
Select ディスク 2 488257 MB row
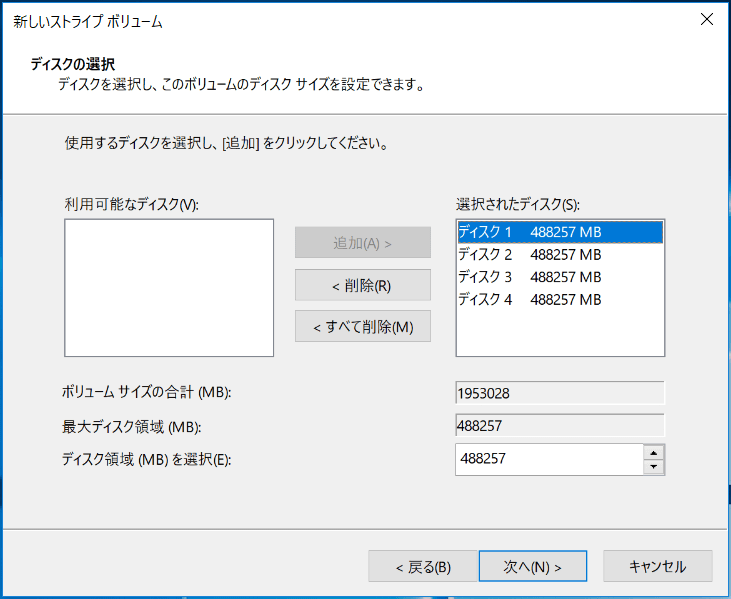point(560,255)
